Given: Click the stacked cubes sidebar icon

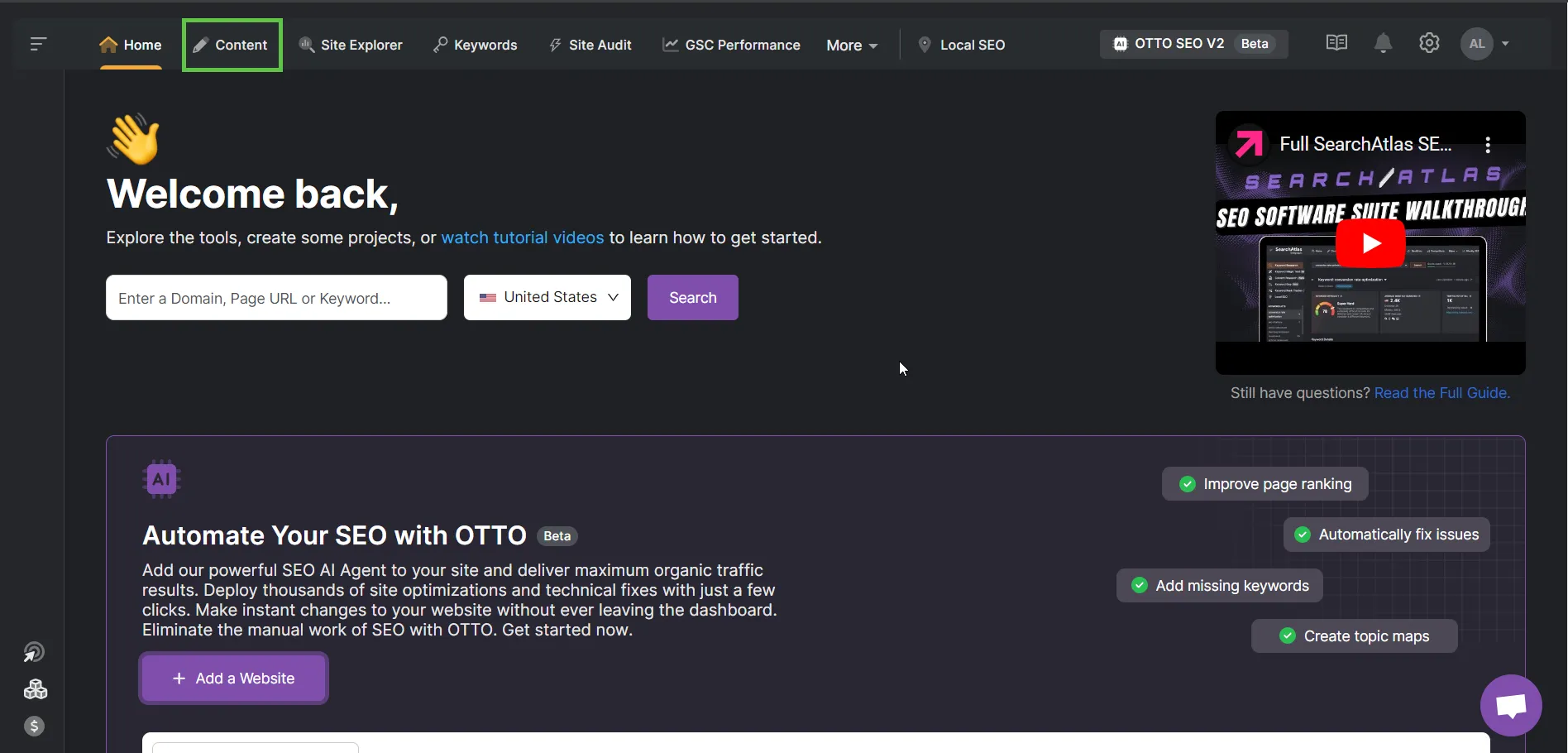Looking at the screenshot, I should click(x=35, y=689).
